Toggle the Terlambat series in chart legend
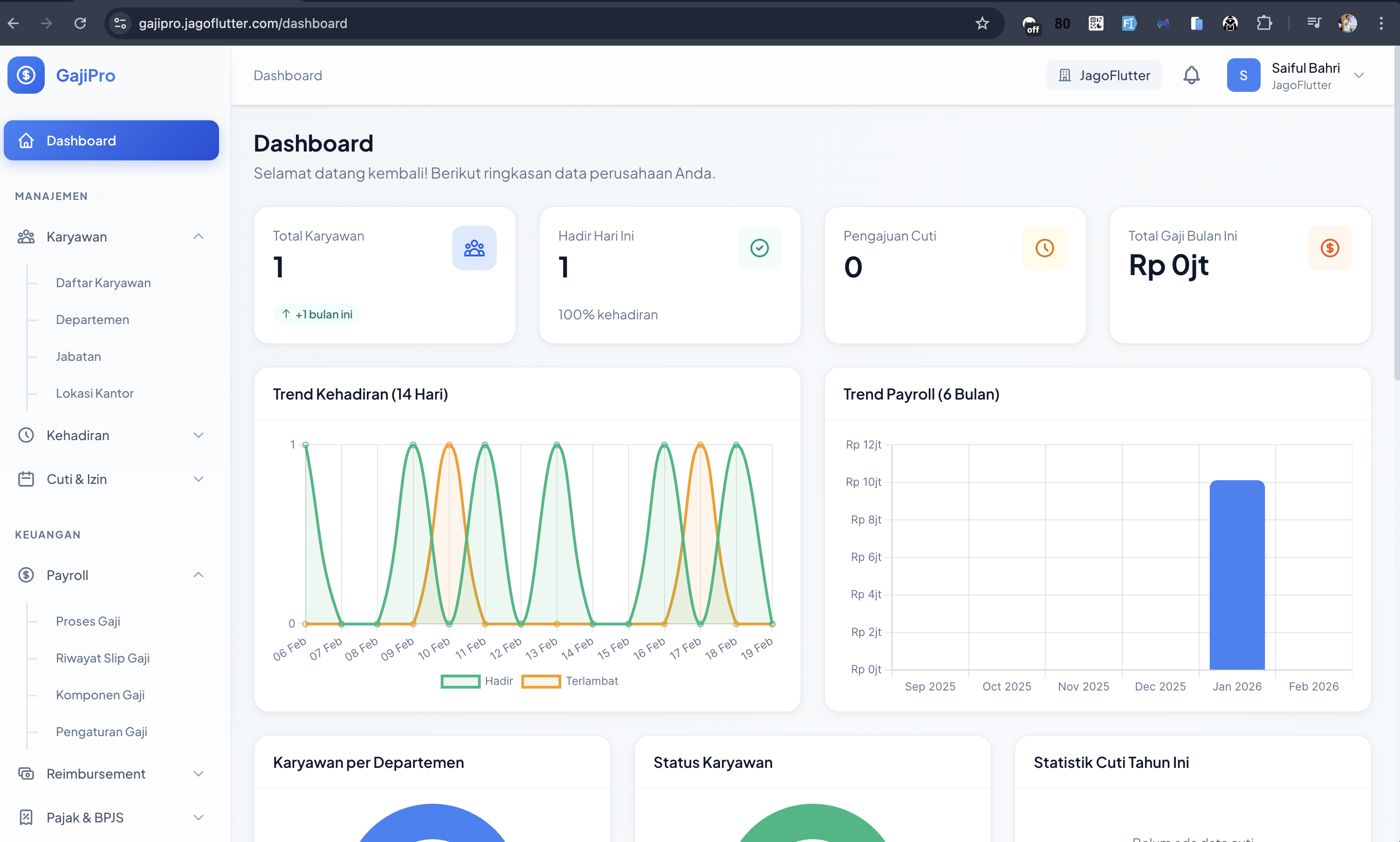This screenshot has height=842, width=1400. (x=570, y=681)
